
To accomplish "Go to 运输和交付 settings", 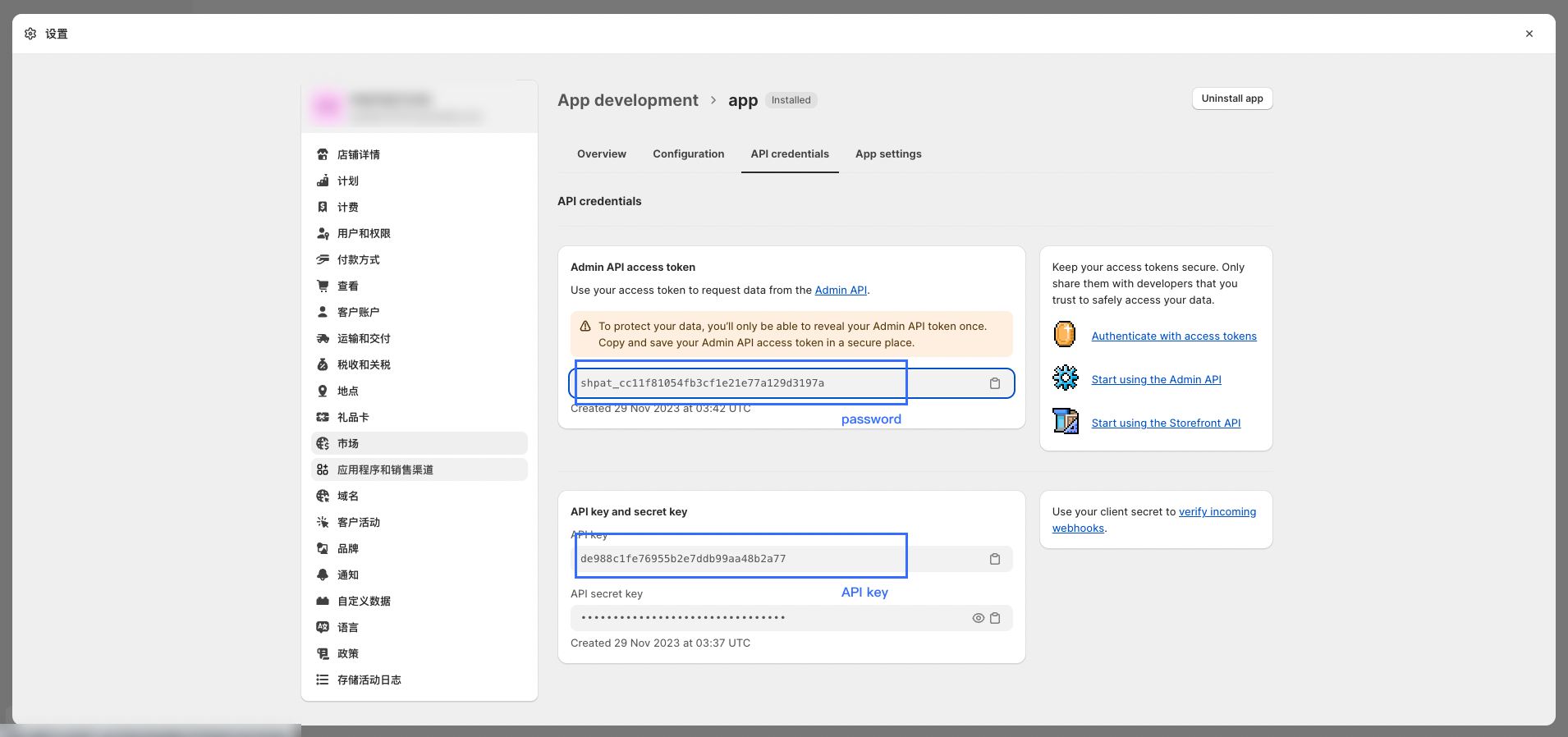I will (363, 338).
